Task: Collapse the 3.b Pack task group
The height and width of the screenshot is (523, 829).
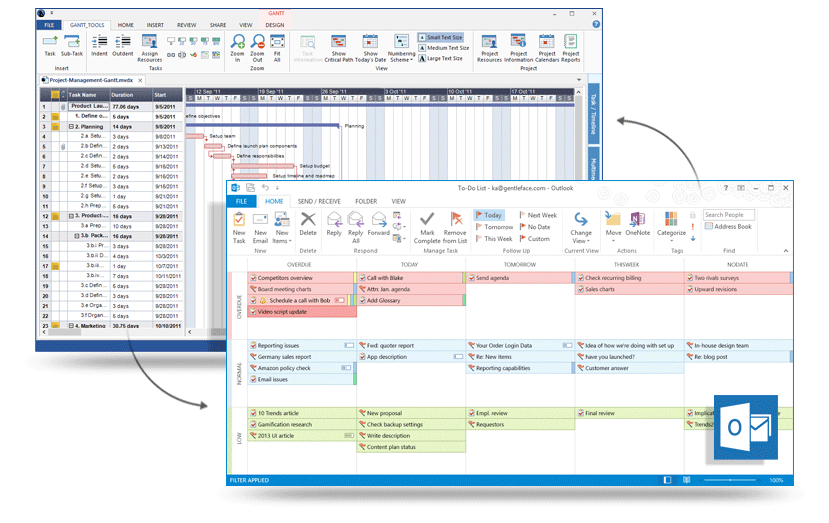Action: (x=77, y=236)
